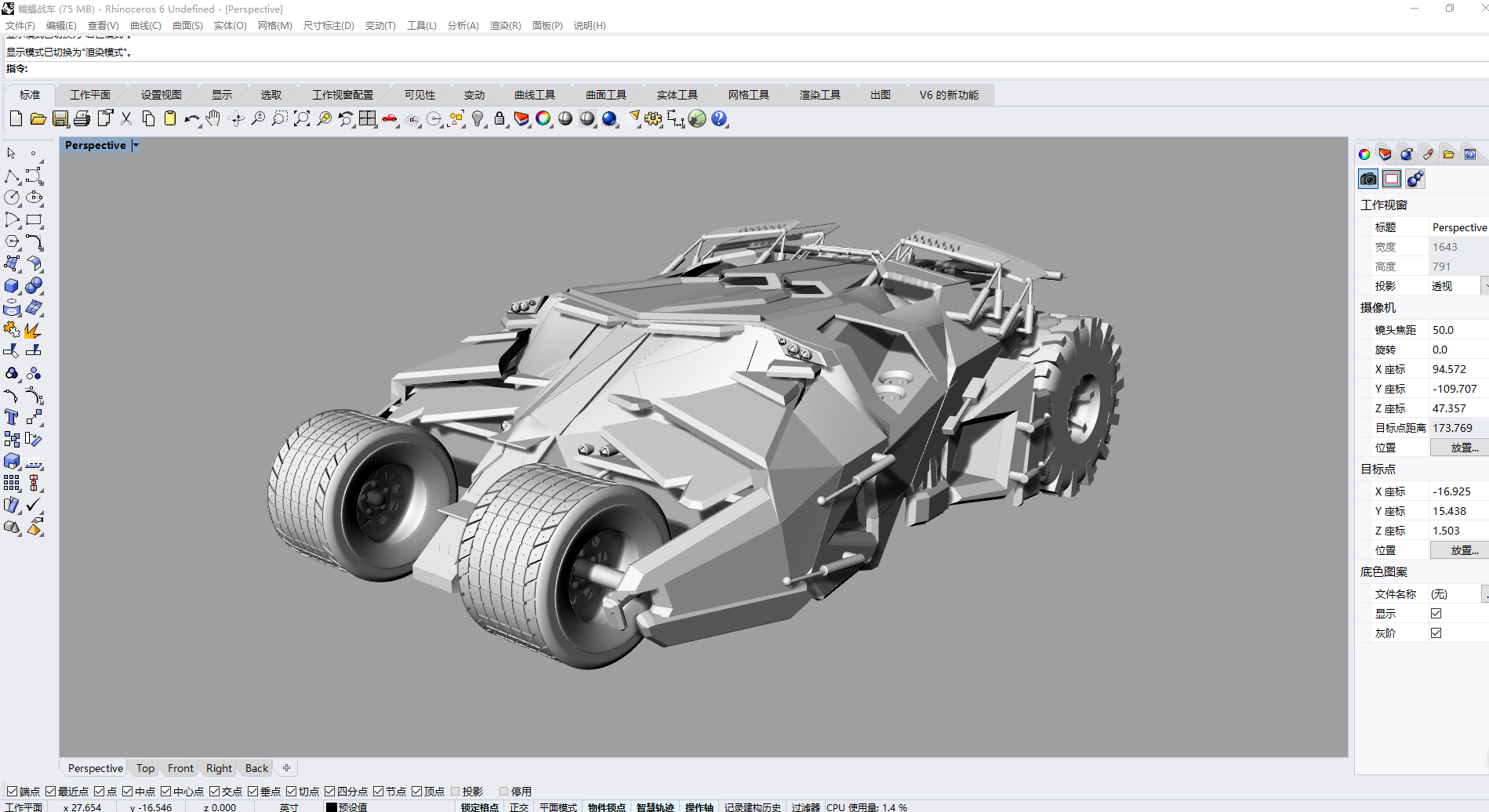Uncheck the 灰阶 checkbox in properties
The height and width of the screenshot is (812, 1489).
point(1436,633)
